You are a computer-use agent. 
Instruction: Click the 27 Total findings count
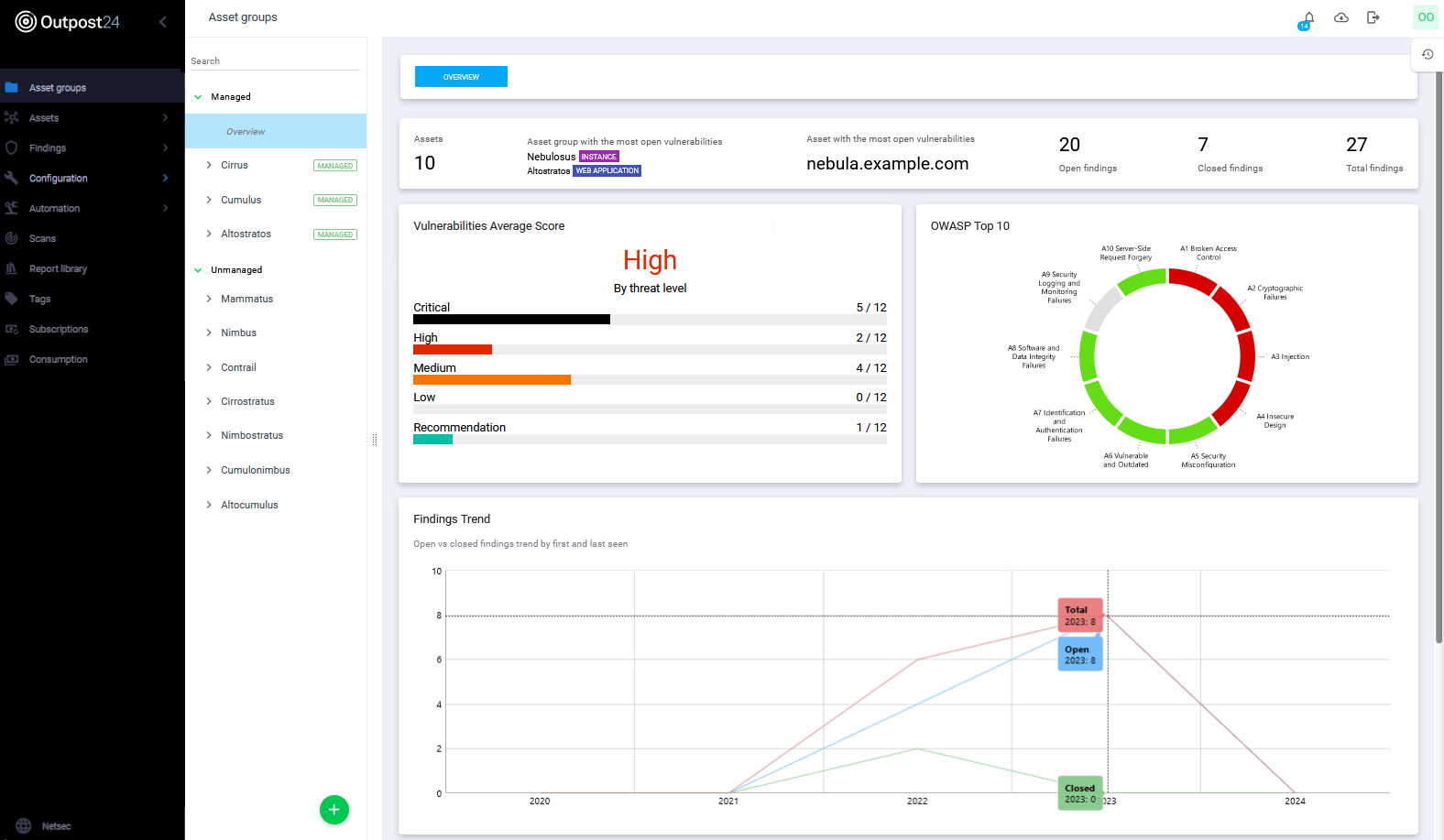1356,145
